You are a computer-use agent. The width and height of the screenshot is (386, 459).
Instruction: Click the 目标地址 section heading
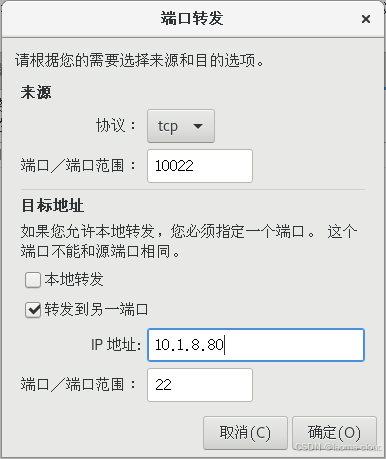(x=52, y=206)
